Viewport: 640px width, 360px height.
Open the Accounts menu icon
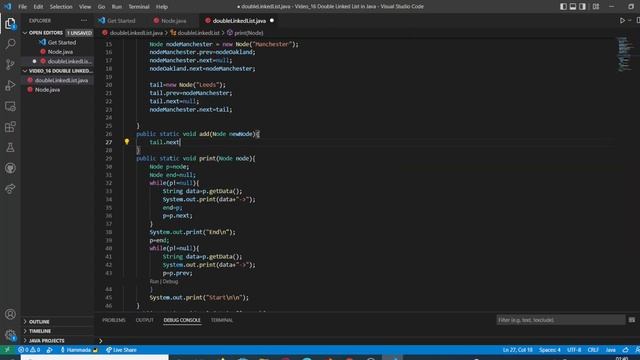[x=10, y=314]
